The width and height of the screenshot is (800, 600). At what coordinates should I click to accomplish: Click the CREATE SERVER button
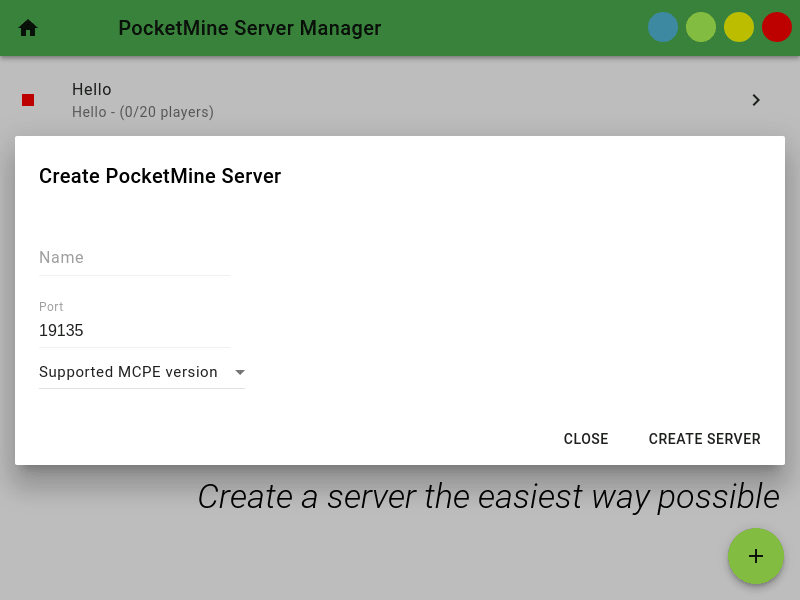click(704, 439)
